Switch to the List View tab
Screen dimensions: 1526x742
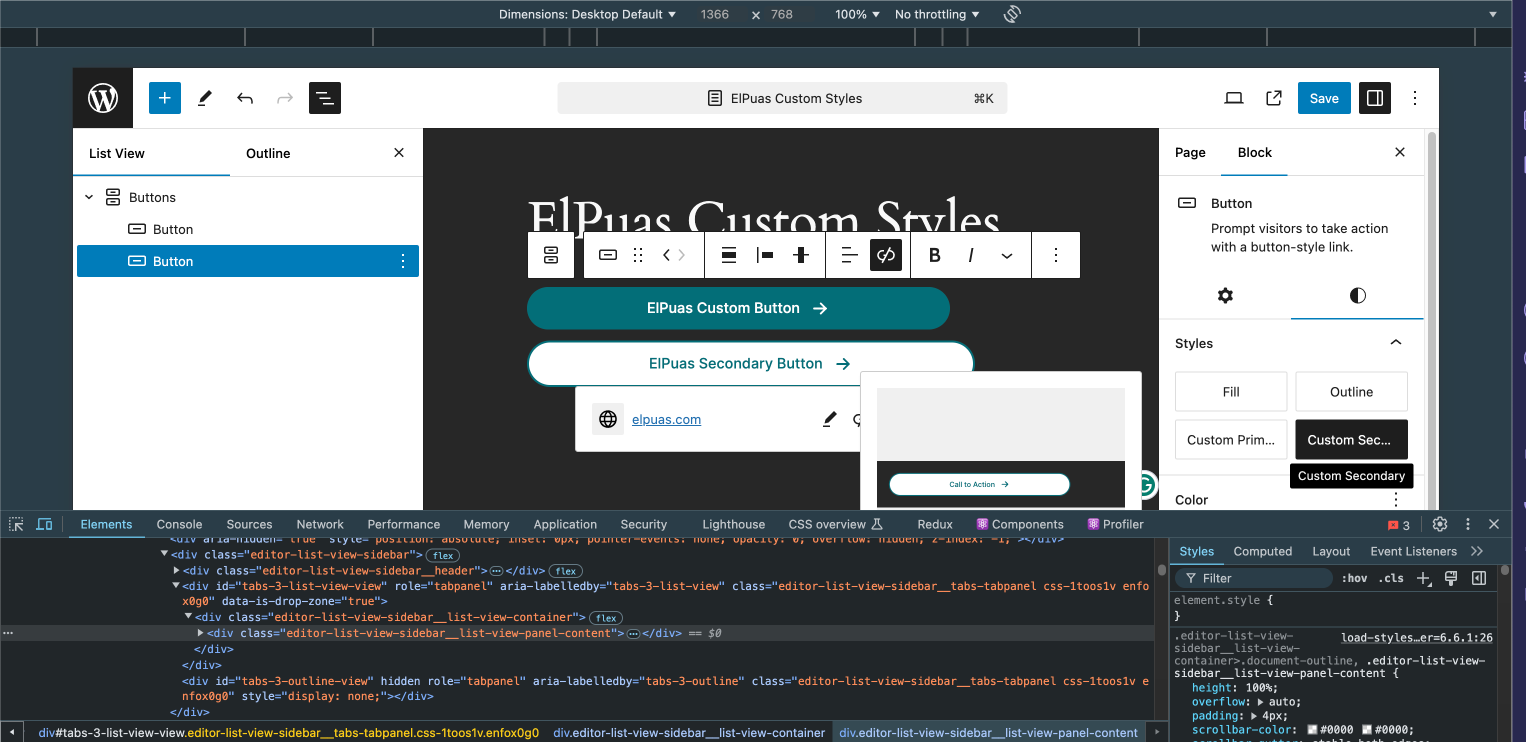pyautogui.click(x=117, y=153)
